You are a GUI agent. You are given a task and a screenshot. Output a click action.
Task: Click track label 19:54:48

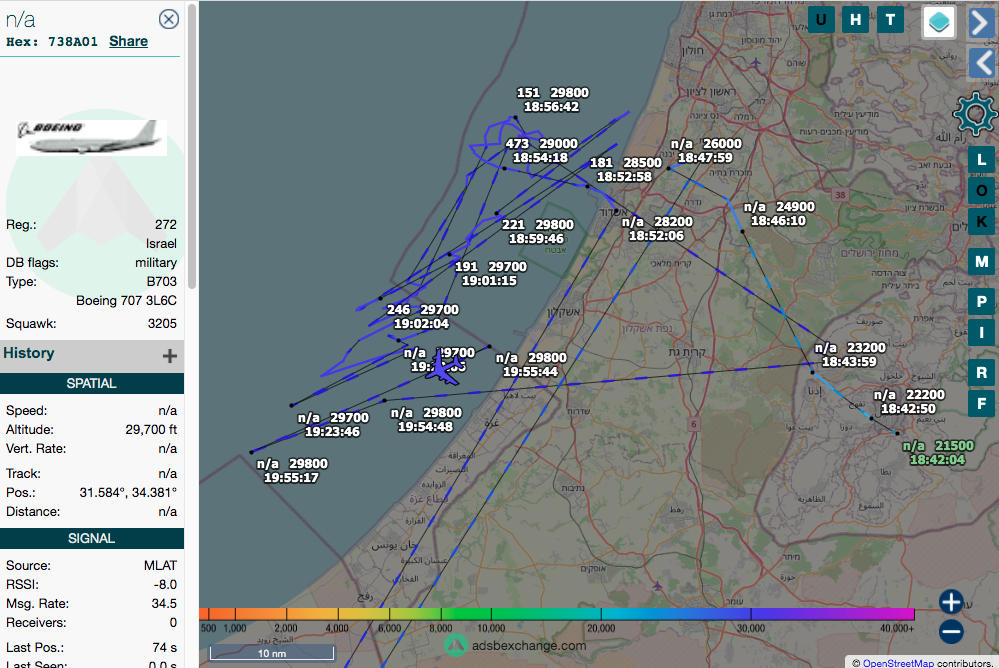pyautogui.click(x=426, y=427)
